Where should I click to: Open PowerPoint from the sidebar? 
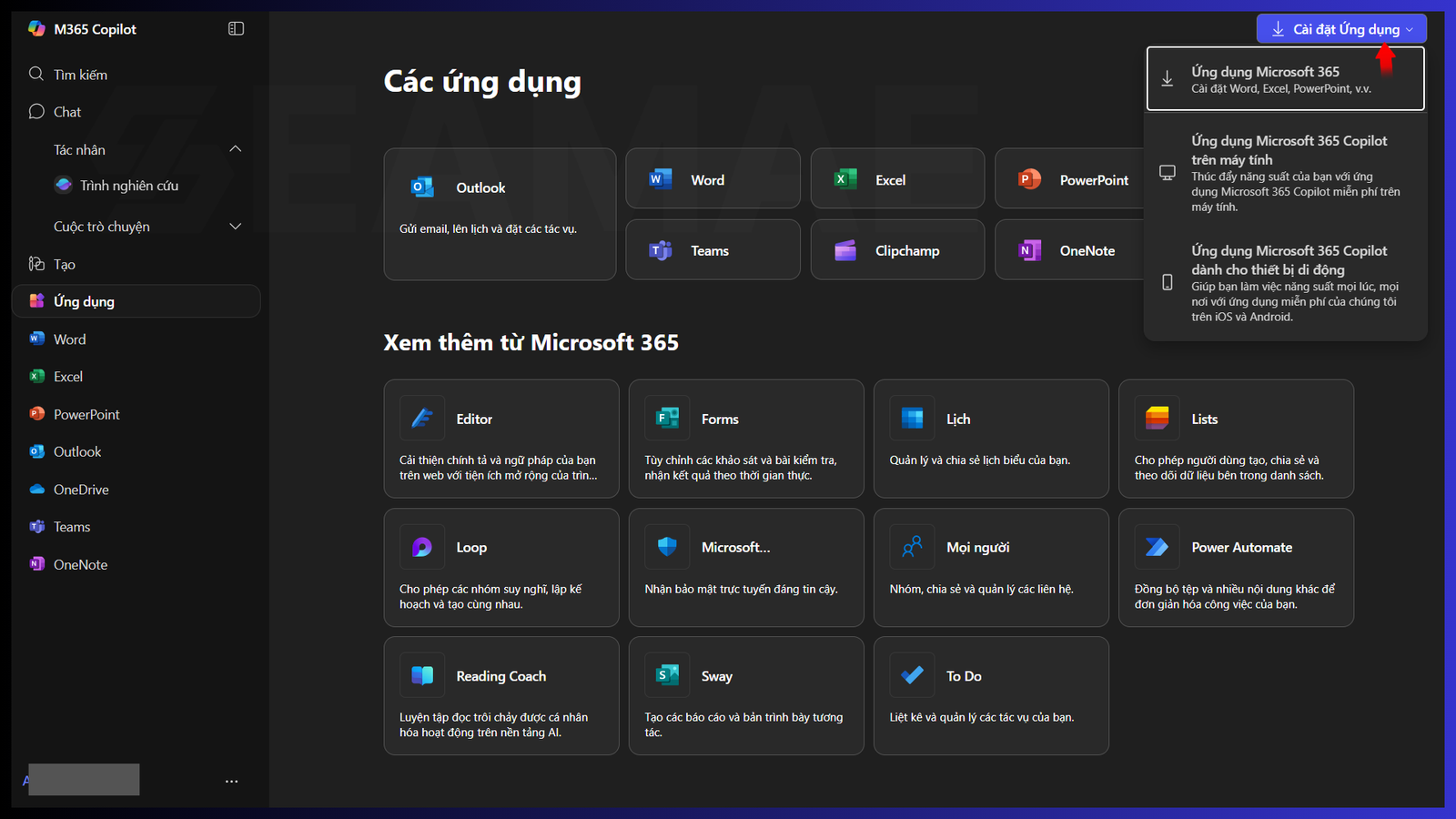[x=136, y=414]
